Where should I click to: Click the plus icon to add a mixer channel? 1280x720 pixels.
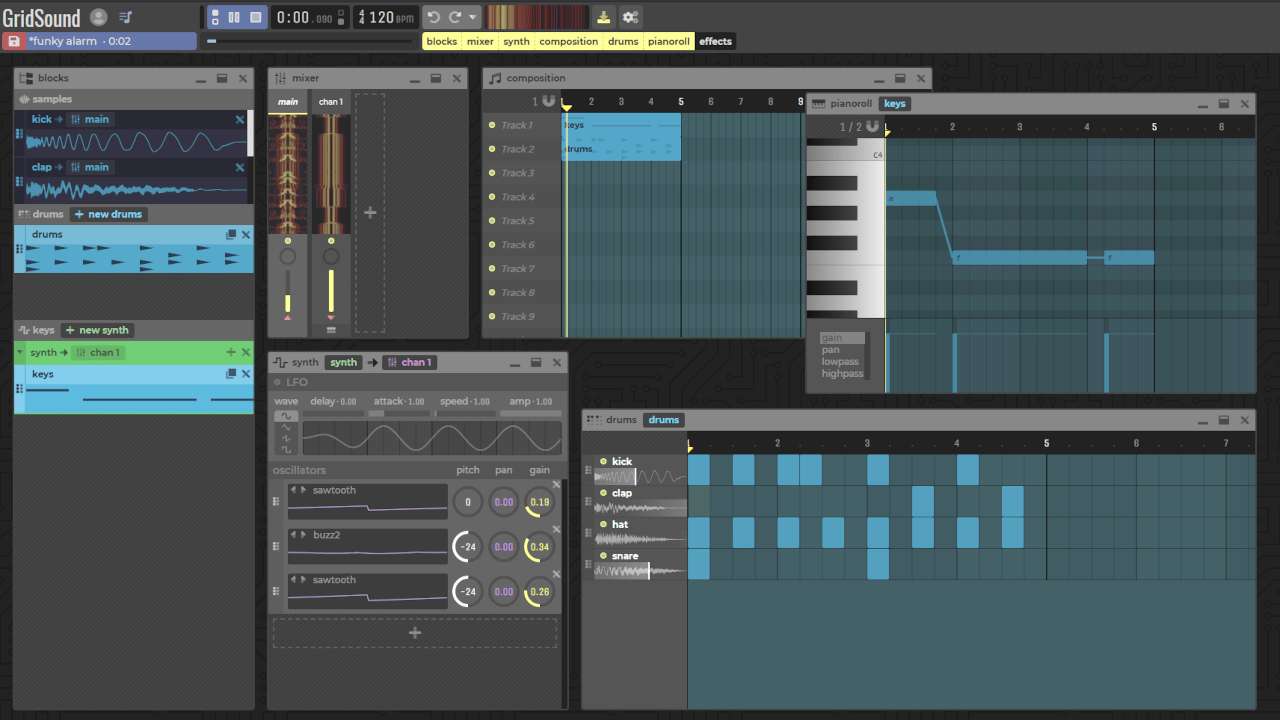pos(370,212)
